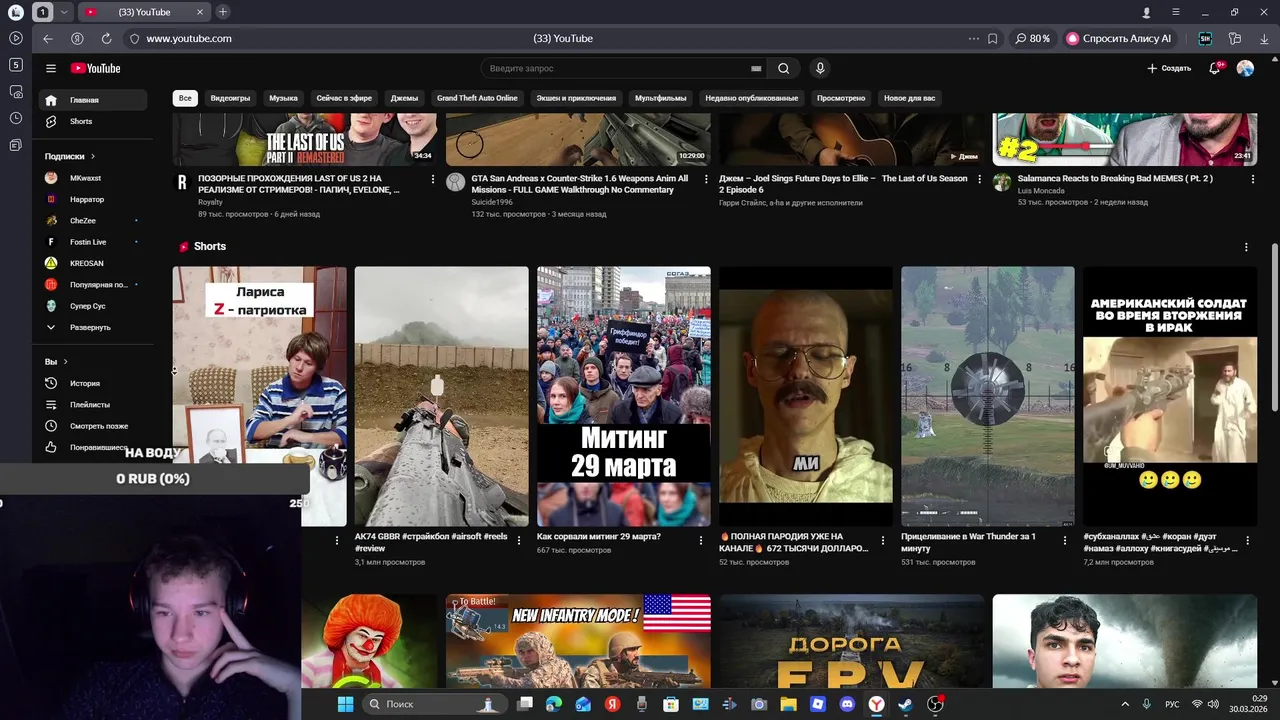This screenshot has height=720, width=1280.
Task: Open the Luis Moncada channel link
Action: tap(1040, 190)
